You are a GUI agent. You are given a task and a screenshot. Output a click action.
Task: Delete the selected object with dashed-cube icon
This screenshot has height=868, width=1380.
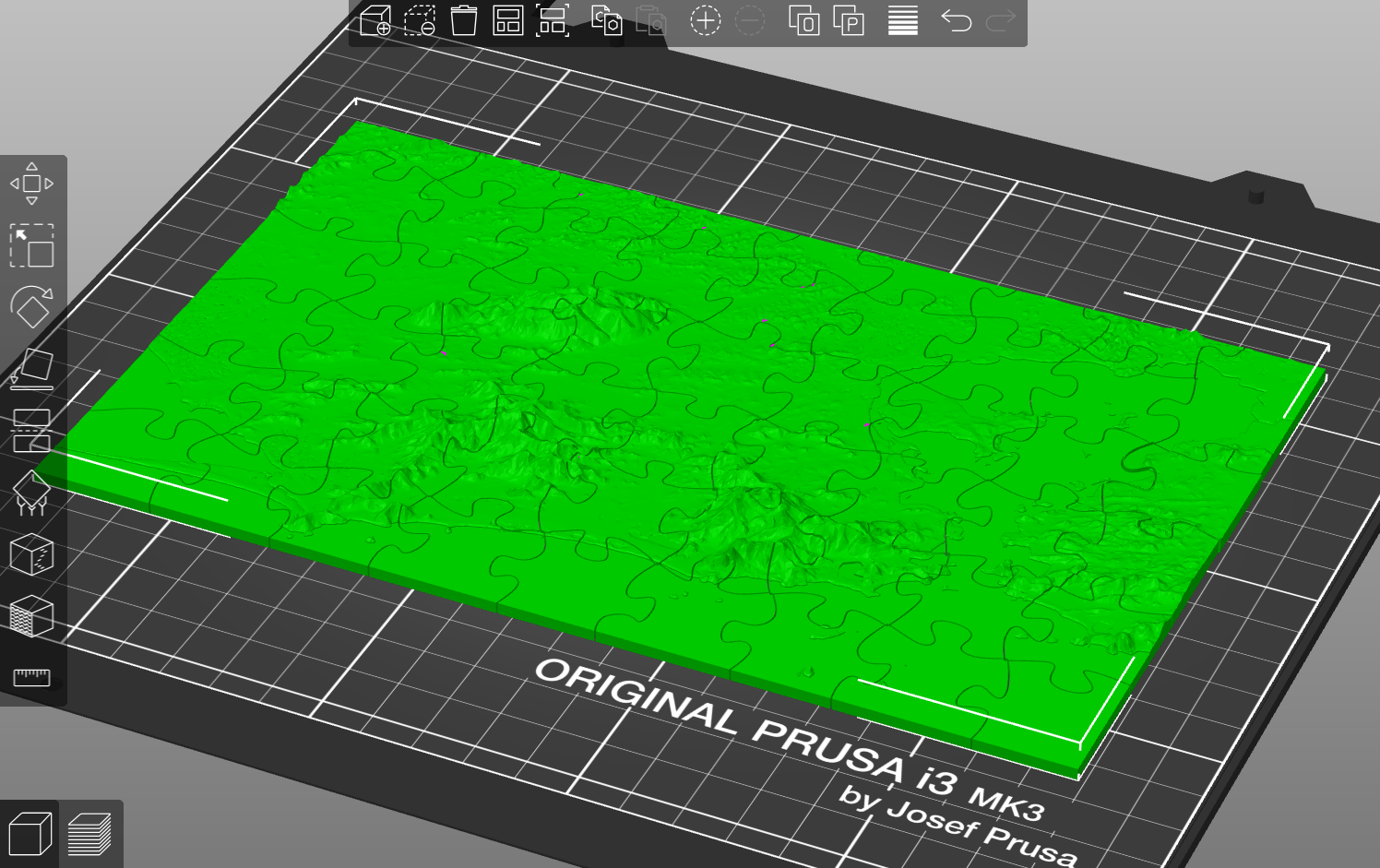pyautogui.click(x=420, y=20)
